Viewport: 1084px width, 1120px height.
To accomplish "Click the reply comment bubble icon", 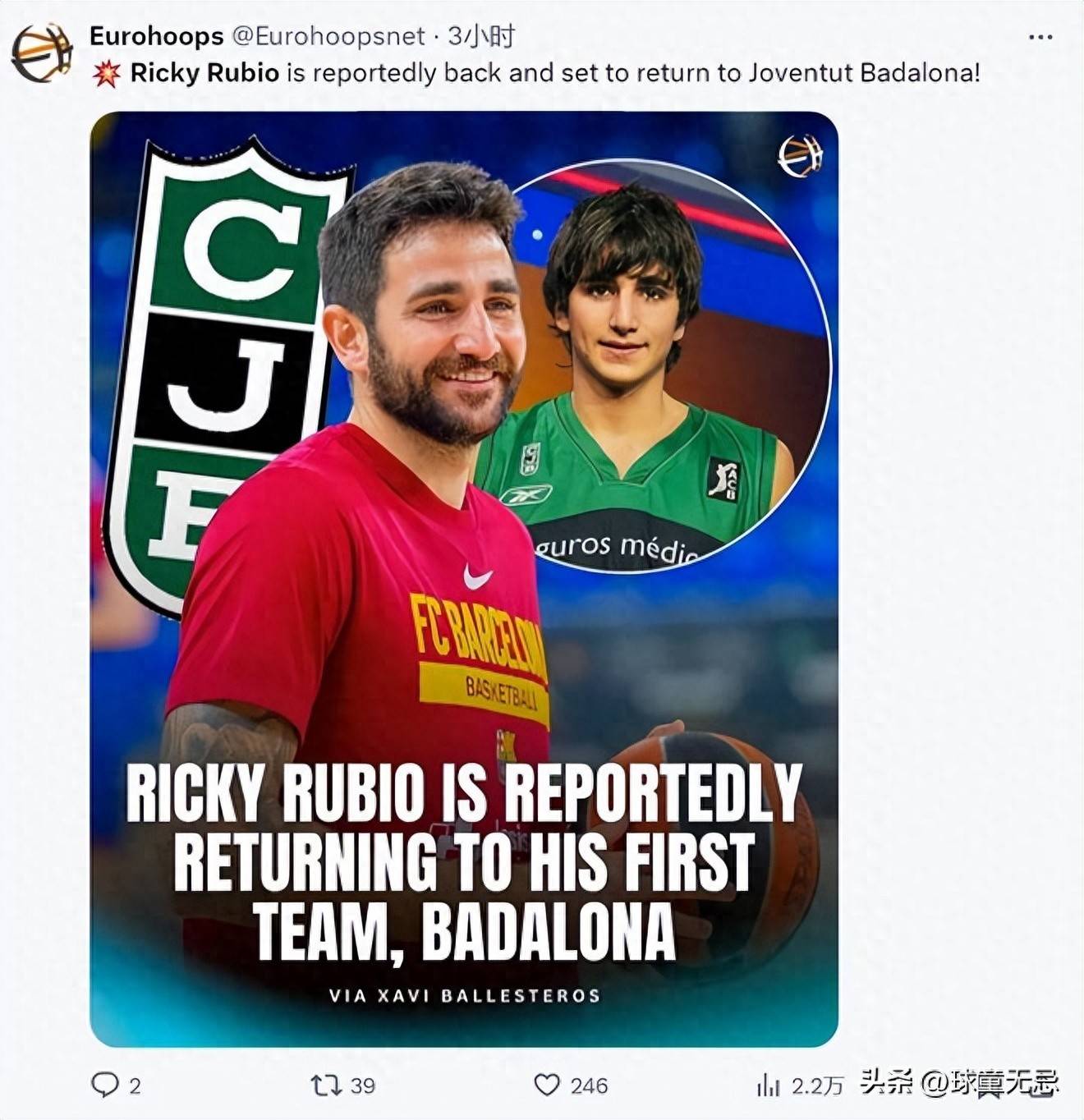I will point(105,1085).
